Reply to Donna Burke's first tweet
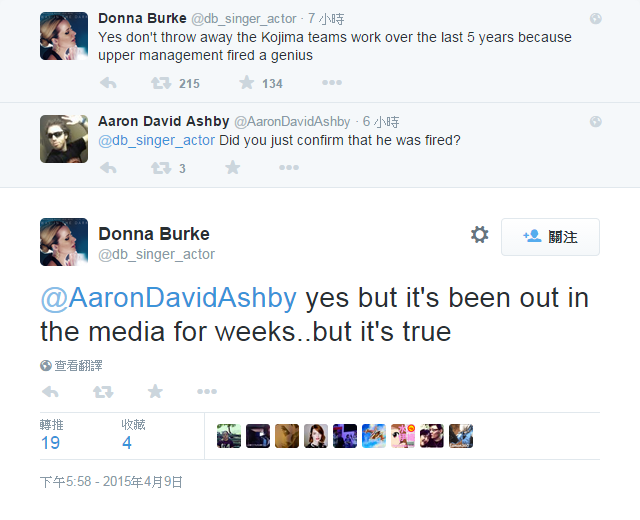The image size is (640, 520). (108, 83)
